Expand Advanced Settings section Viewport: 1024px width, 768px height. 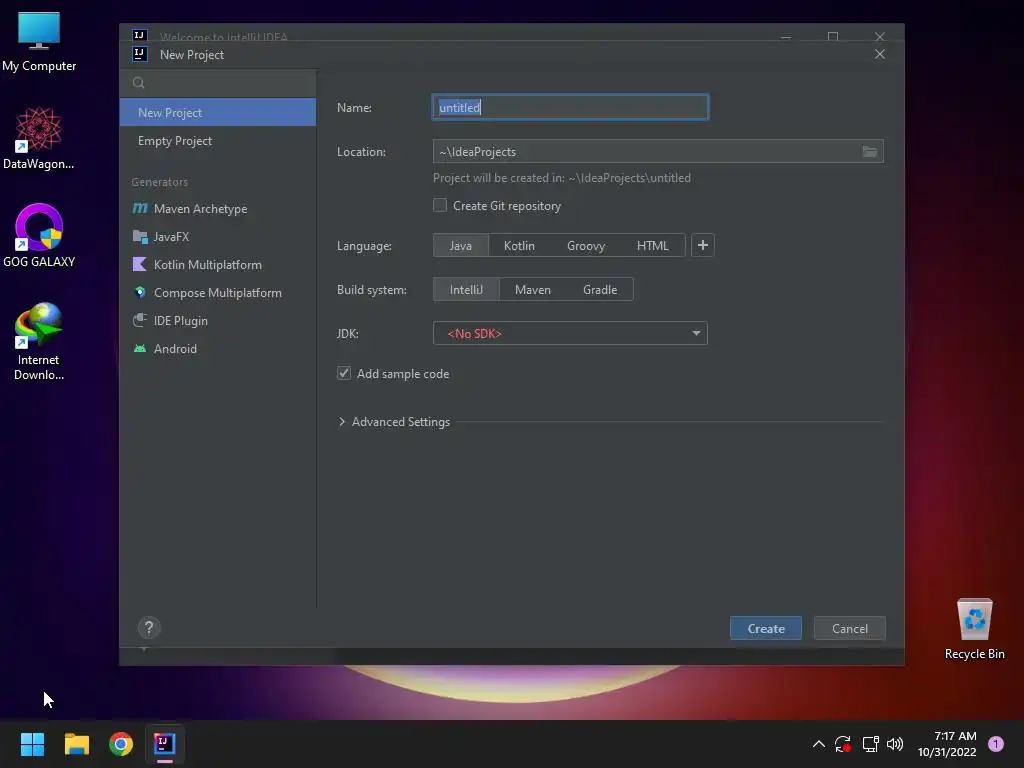pyautogui.click(x=394, y=422)
